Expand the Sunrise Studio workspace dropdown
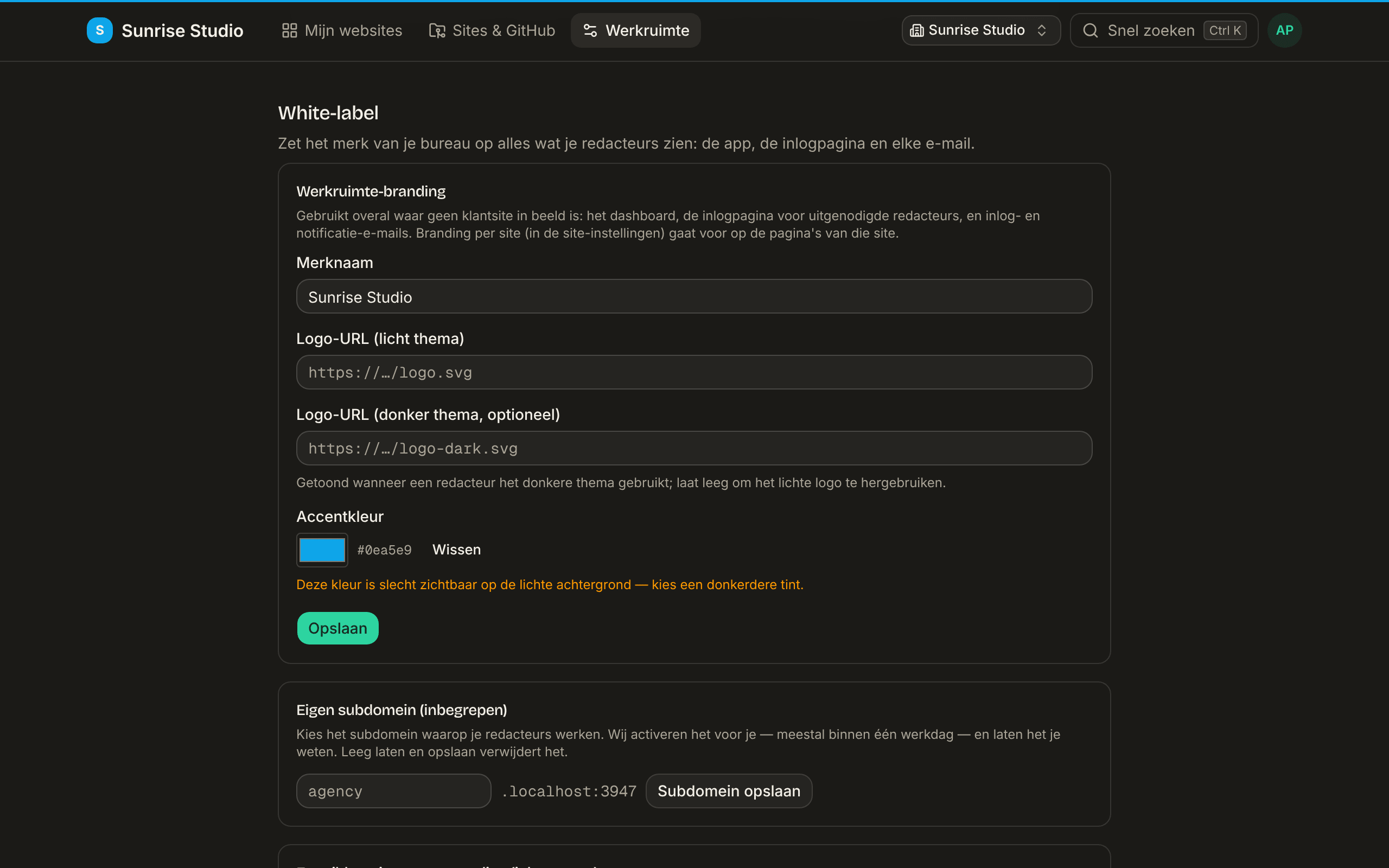The image size is (1389, 868). (x=981, y=30)
